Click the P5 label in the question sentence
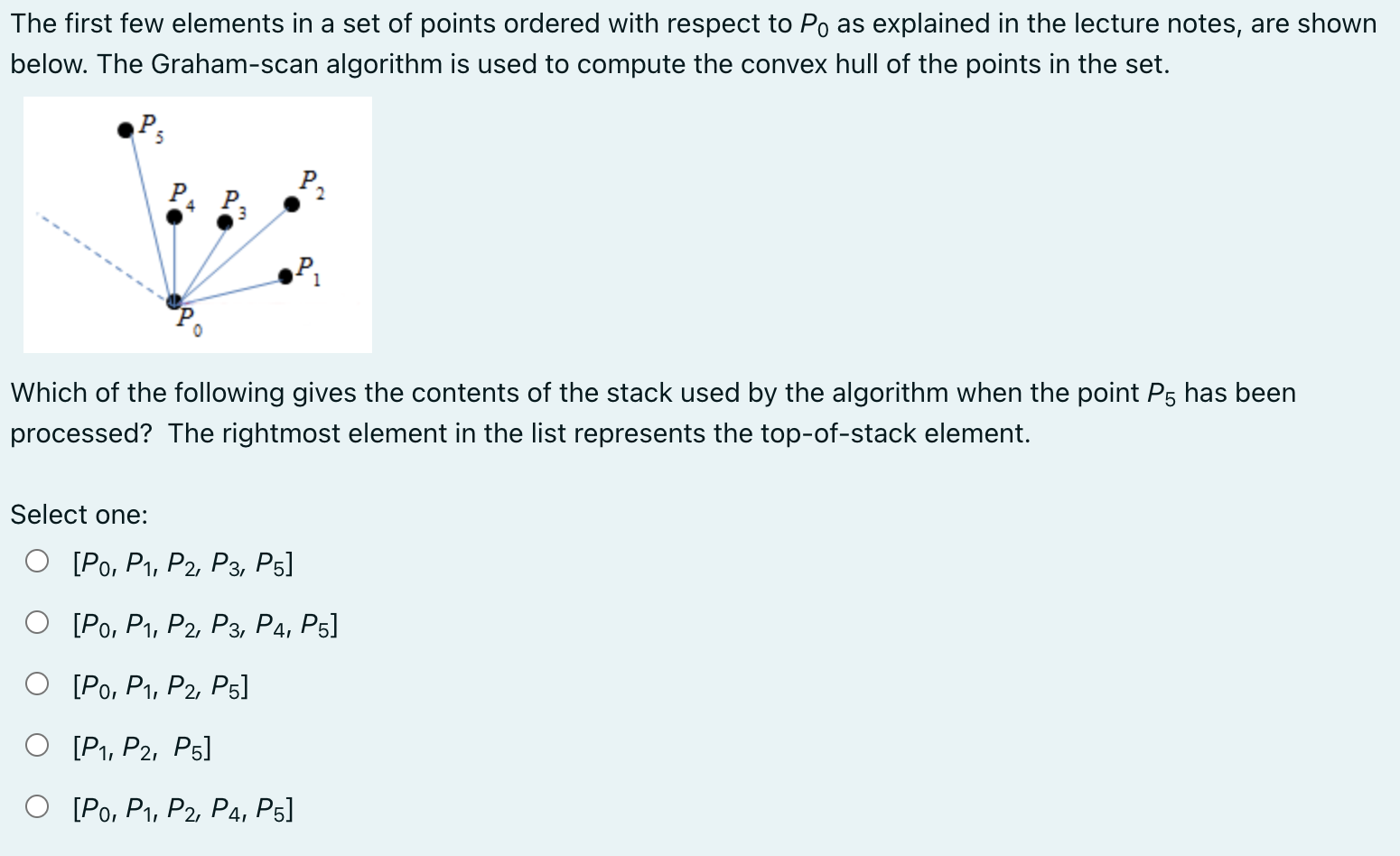 pyautogui.click(x=1159, y=392)
